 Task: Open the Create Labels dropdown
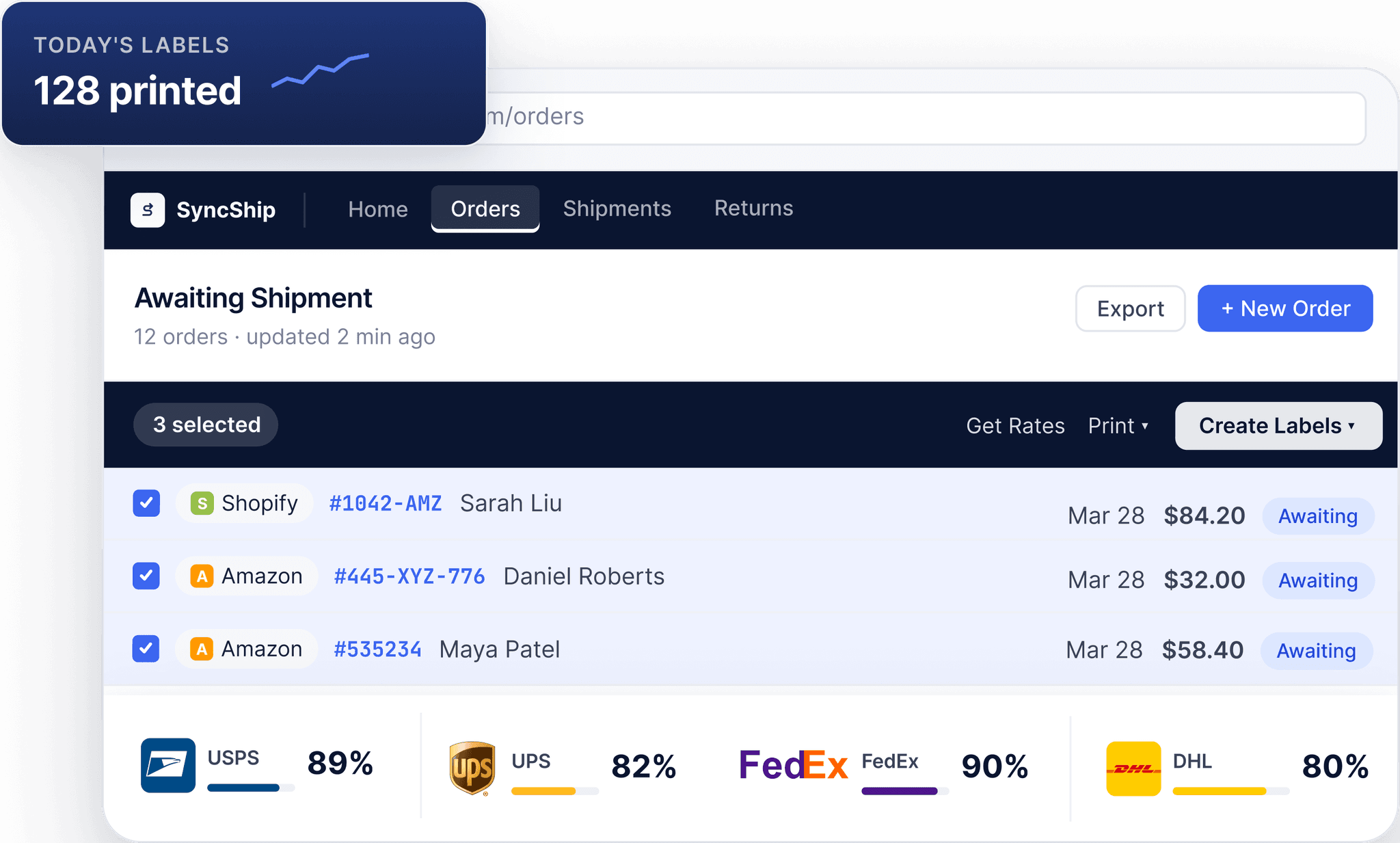[1278, 426]
